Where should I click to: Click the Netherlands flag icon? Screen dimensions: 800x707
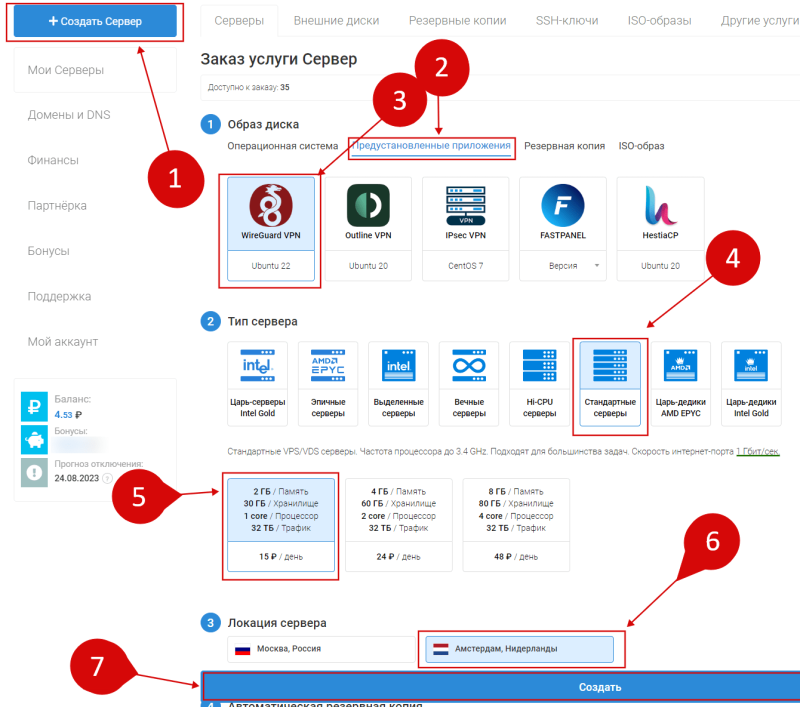click(440, 649)
